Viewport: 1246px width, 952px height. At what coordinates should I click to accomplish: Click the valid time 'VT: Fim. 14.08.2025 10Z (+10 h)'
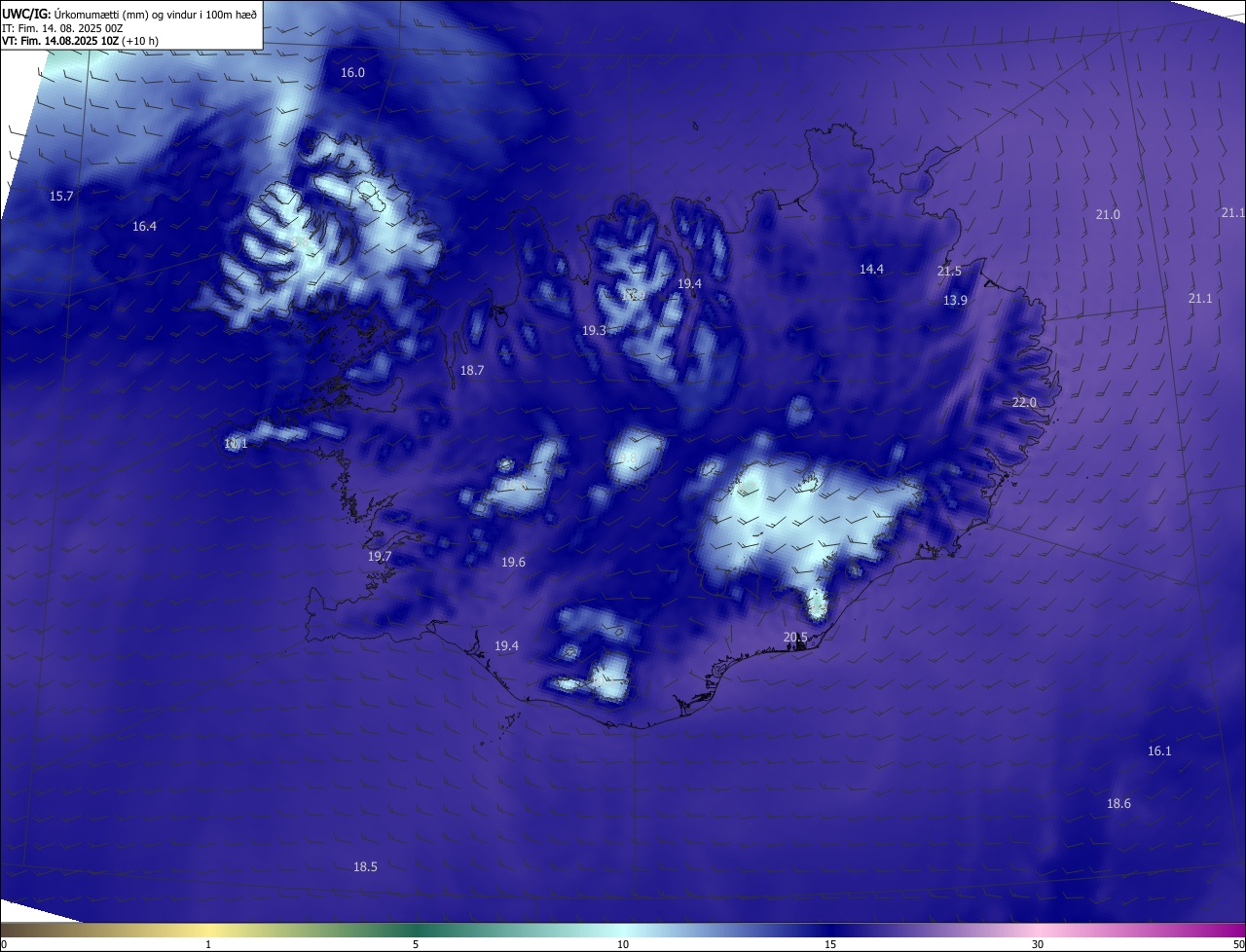click(x=80, y=41)
